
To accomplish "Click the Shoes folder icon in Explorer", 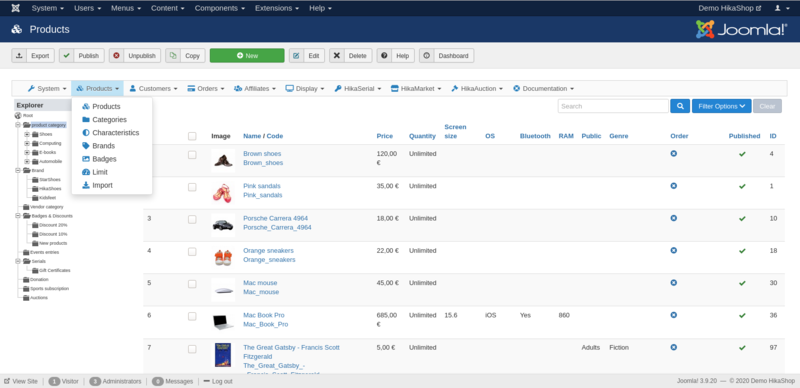I will click(x=35, y=134).
